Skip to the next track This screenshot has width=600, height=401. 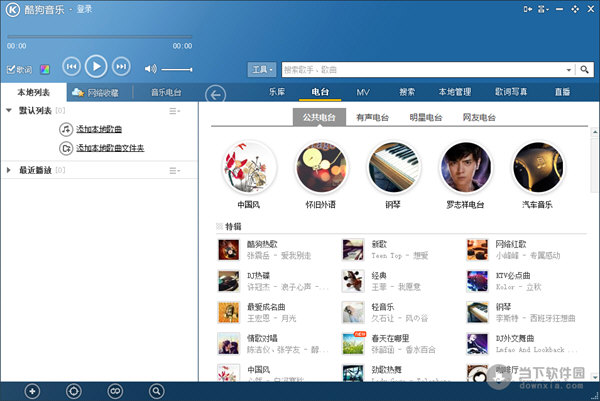click(121, 67)
